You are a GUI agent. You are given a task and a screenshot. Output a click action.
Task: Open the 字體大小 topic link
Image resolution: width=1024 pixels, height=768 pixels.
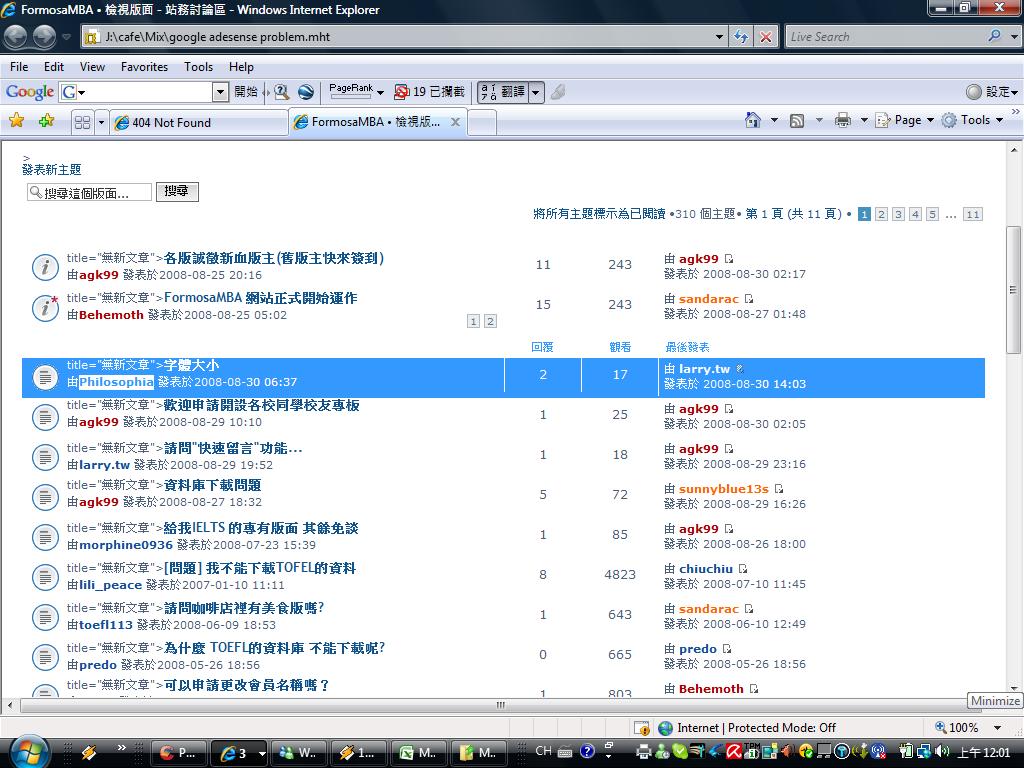191,366
